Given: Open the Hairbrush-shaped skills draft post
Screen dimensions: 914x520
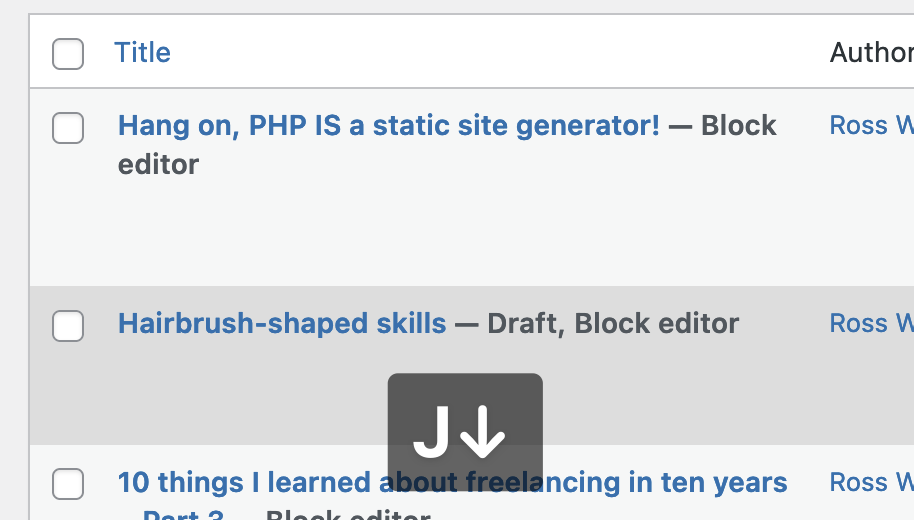Looking at the screenshot, I should (282, 324).
